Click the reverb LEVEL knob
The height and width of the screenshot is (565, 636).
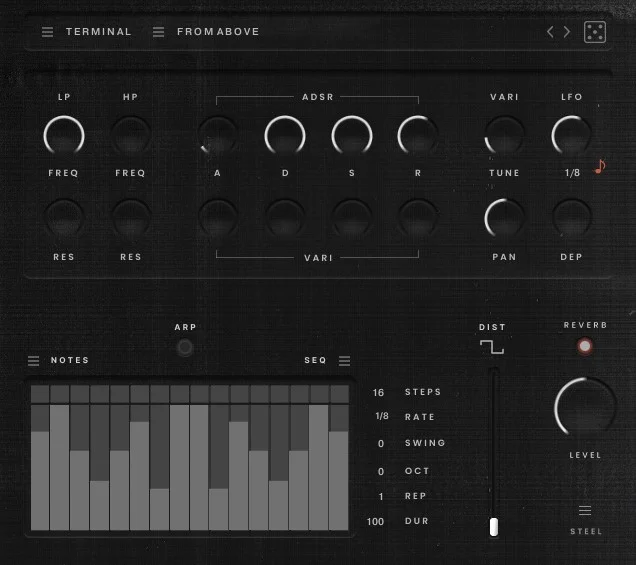(x=585, y=407)
